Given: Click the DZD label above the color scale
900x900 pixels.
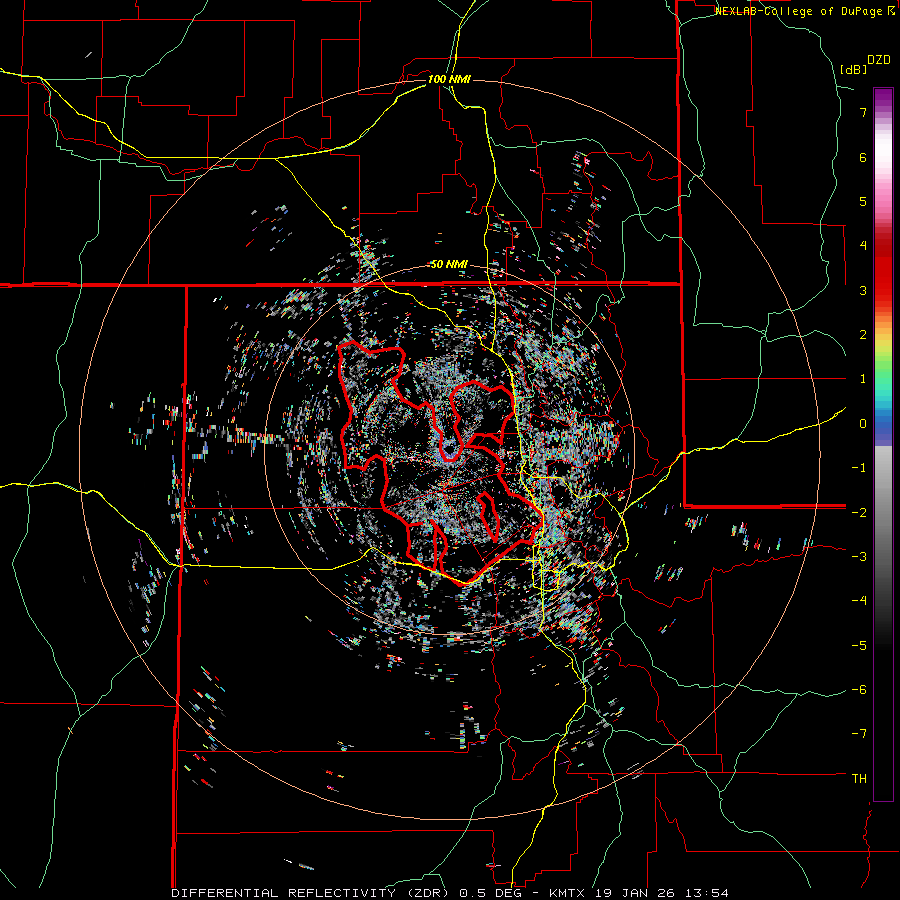Looking at the screenshot, I should click(x=879, y=60).
